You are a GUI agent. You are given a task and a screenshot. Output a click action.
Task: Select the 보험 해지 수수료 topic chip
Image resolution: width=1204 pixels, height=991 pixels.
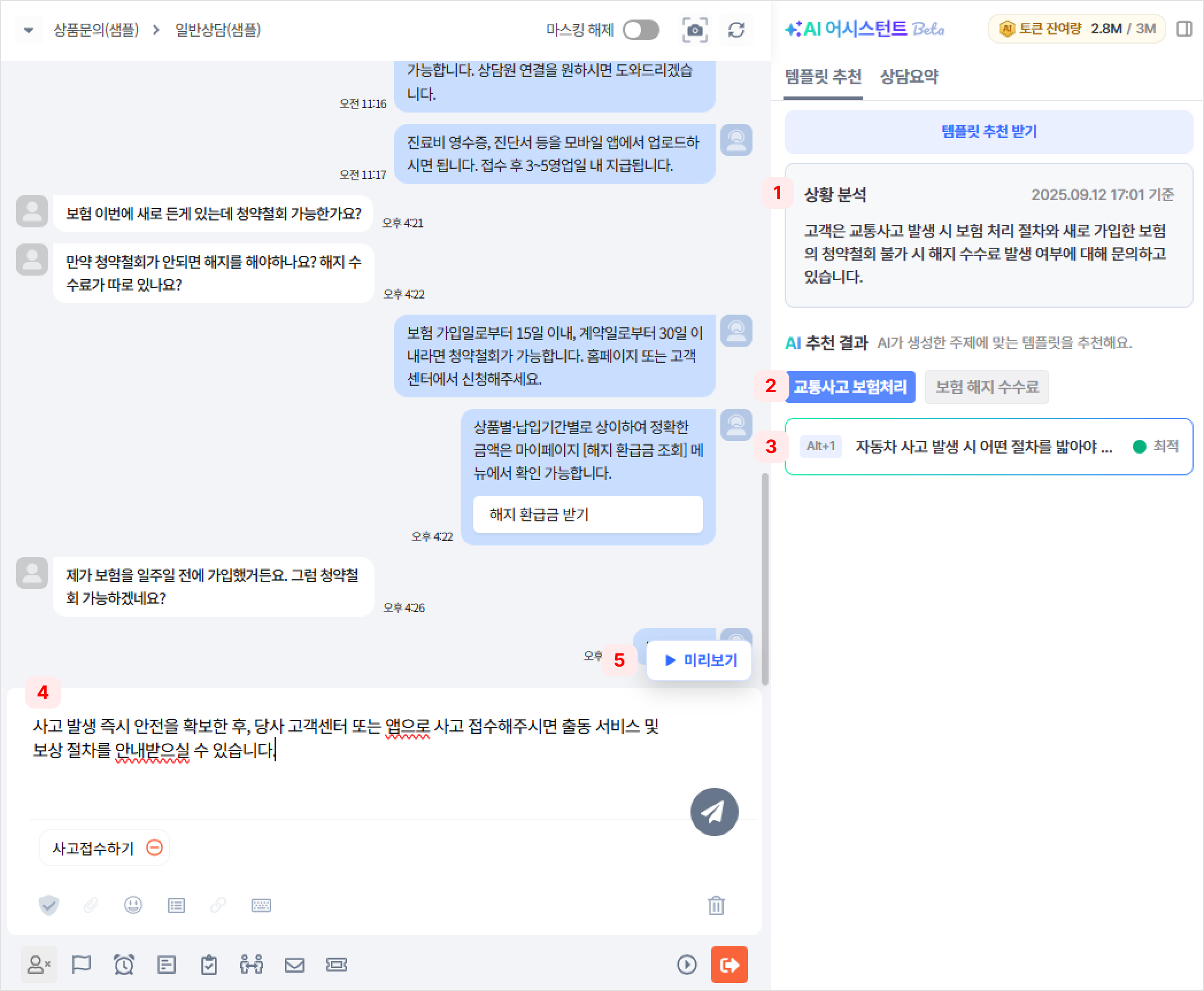click(x=986, y=387)
